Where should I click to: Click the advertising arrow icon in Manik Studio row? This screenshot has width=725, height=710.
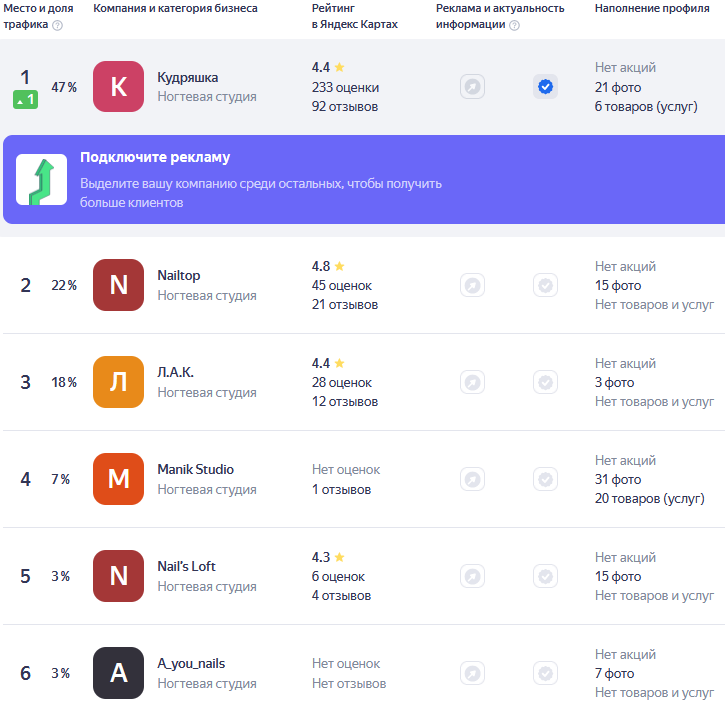472,479
